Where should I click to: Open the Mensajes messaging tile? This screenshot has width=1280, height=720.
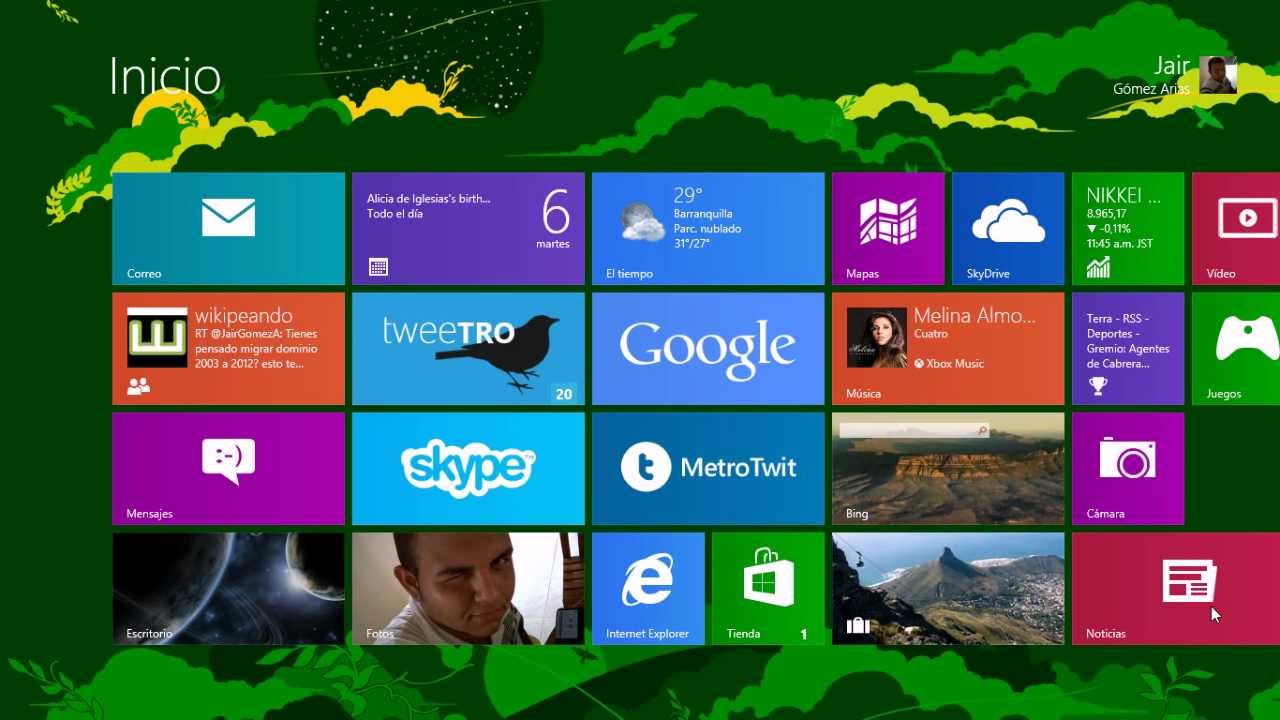click(228, 469)
